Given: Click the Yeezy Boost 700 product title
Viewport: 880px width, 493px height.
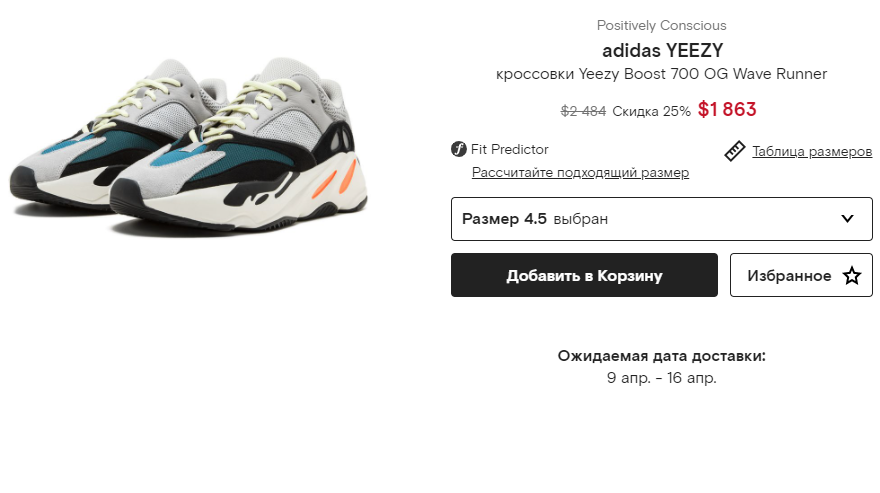Looking at the screenshot, I should coord(662,74).
